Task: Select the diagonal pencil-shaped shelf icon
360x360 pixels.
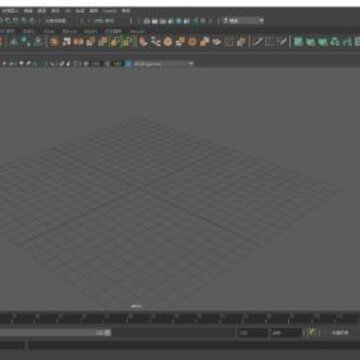Action: [258, 42]
